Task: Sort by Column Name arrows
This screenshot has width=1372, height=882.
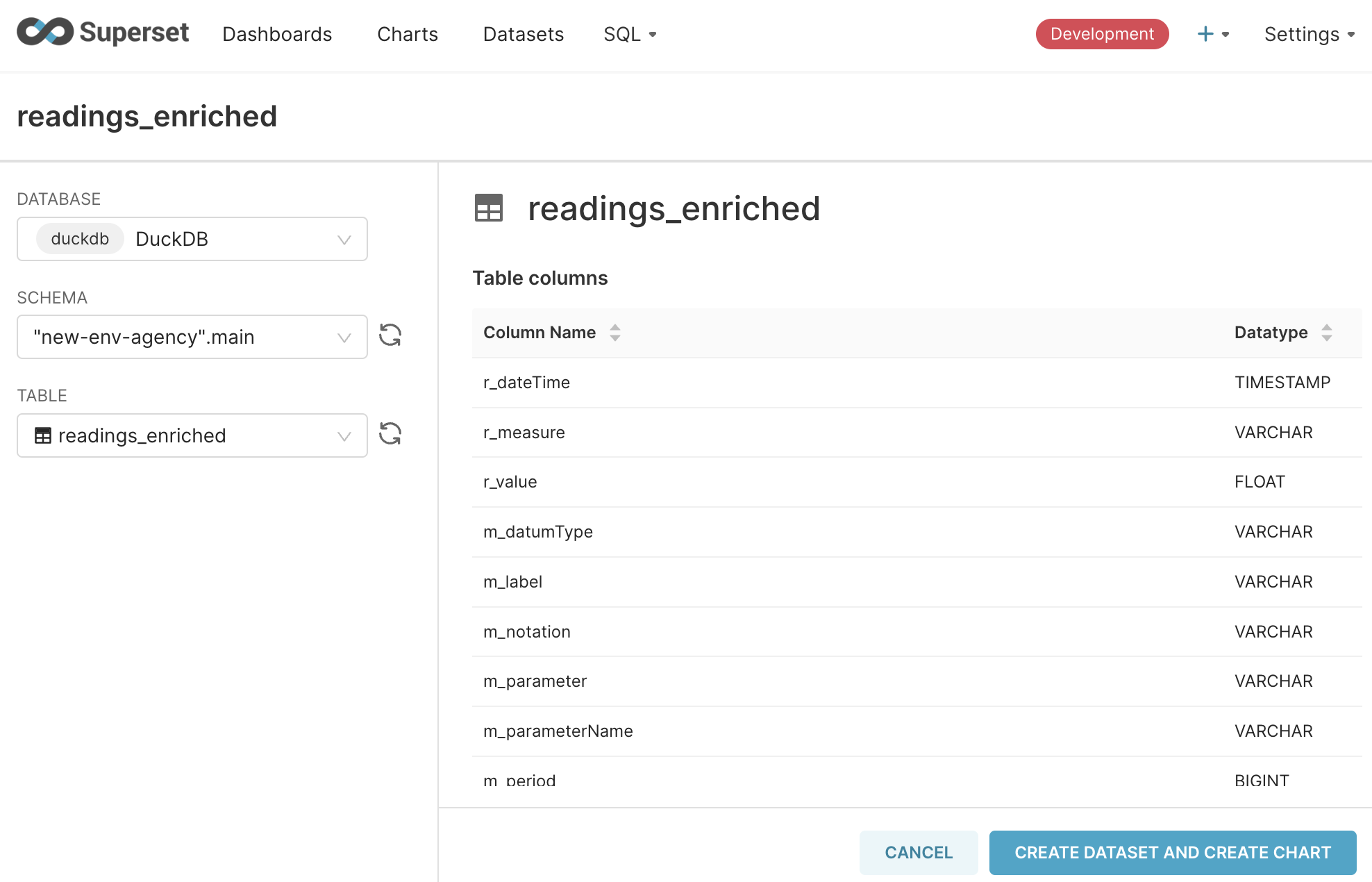Action: pos(615,333)
